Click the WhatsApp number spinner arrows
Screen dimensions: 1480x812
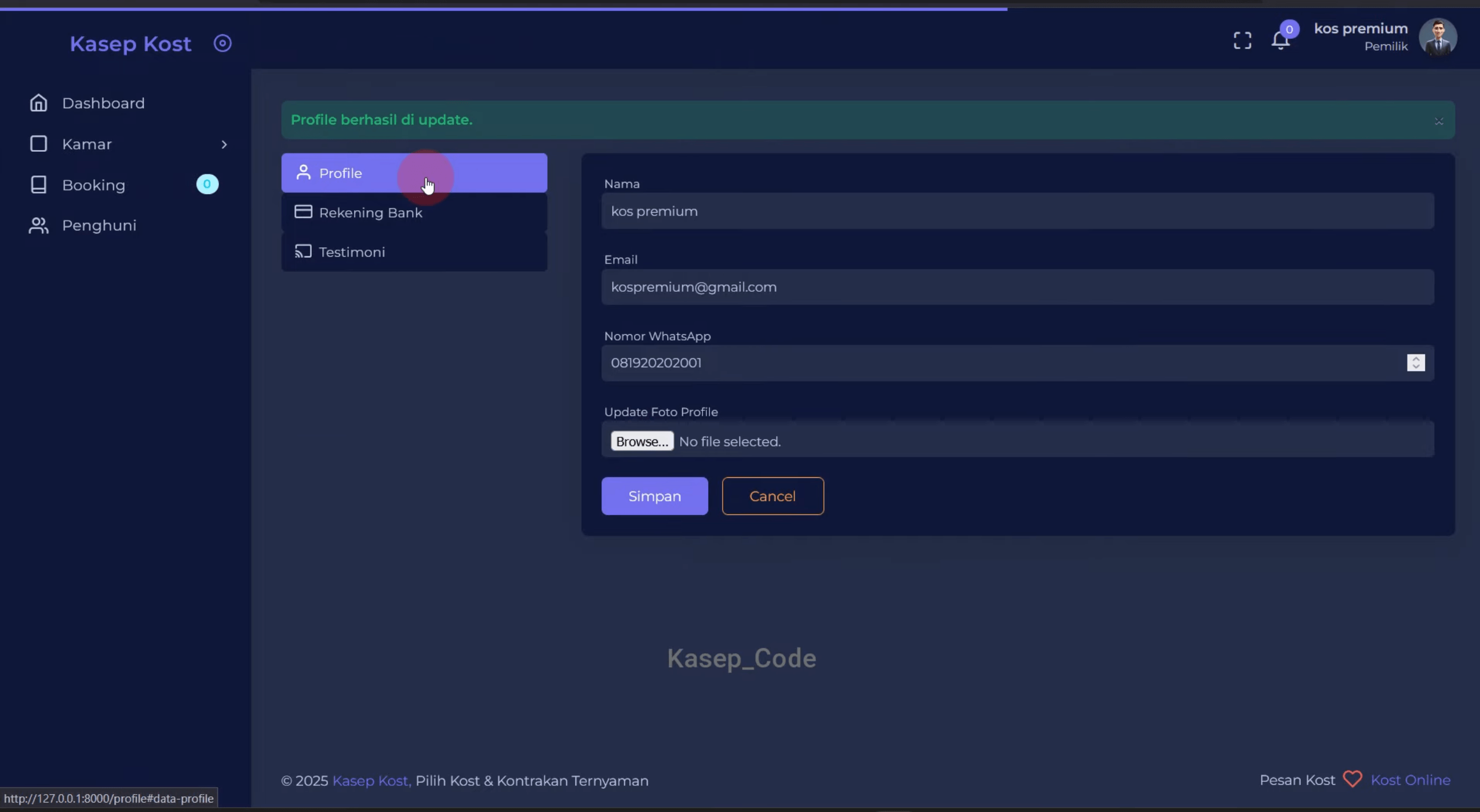[1416, 363]
